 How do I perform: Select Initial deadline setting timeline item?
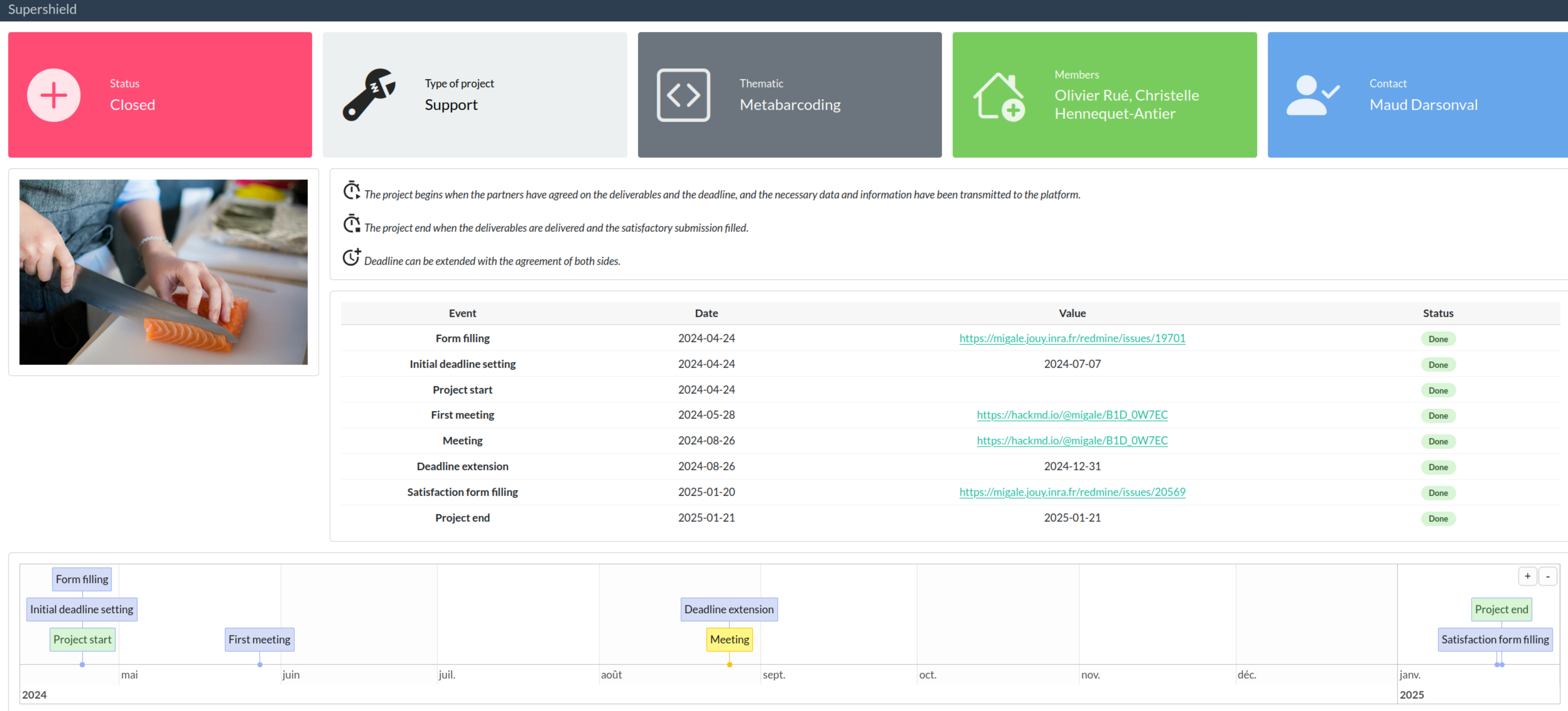[82, 609]
